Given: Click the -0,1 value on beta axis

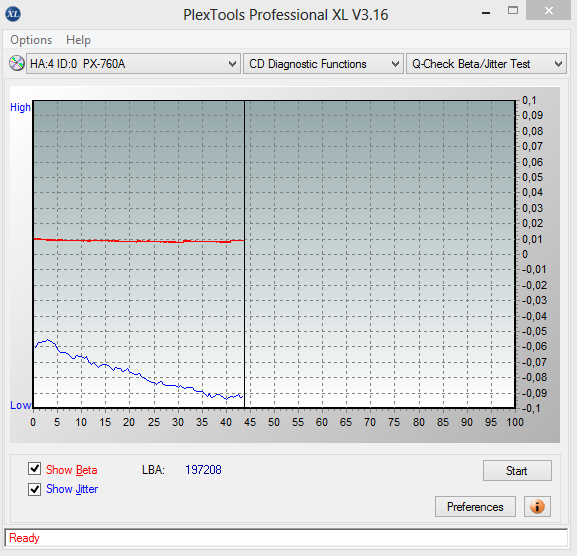Looking at the screenshot, I should 531,408.
